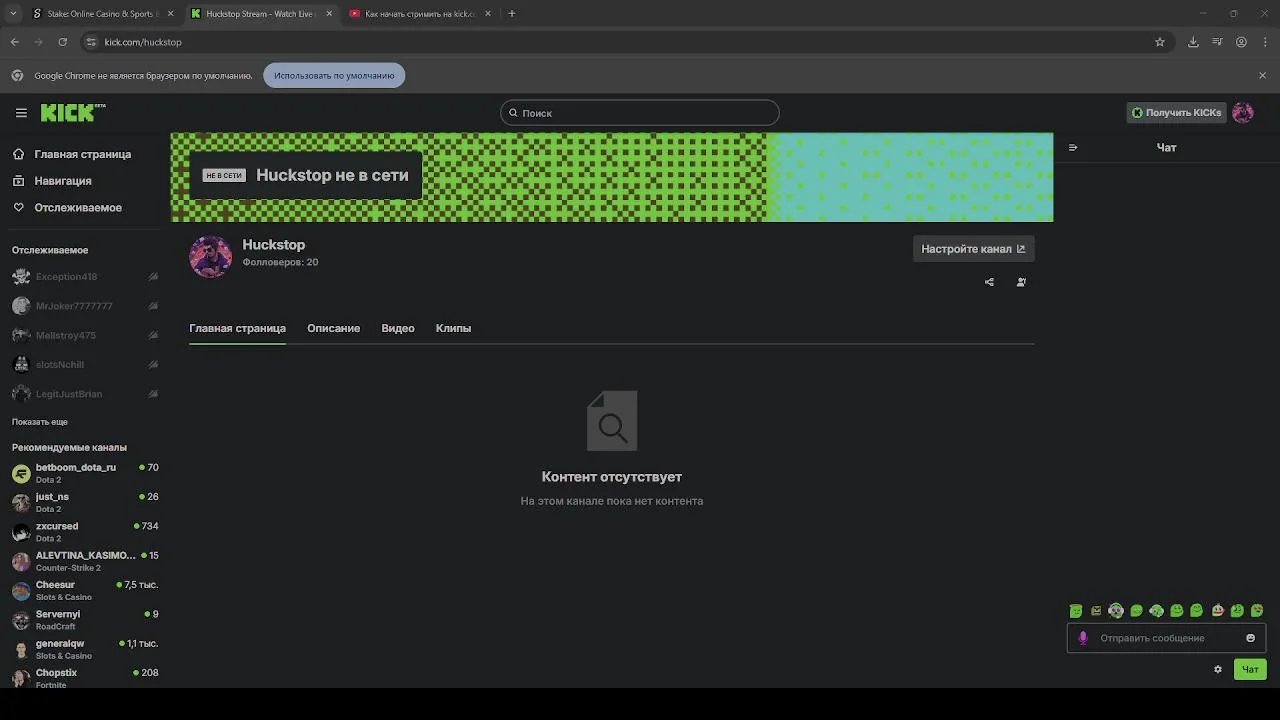
Task: Insert the headphones emote in the chat row
Action: 1116,611
